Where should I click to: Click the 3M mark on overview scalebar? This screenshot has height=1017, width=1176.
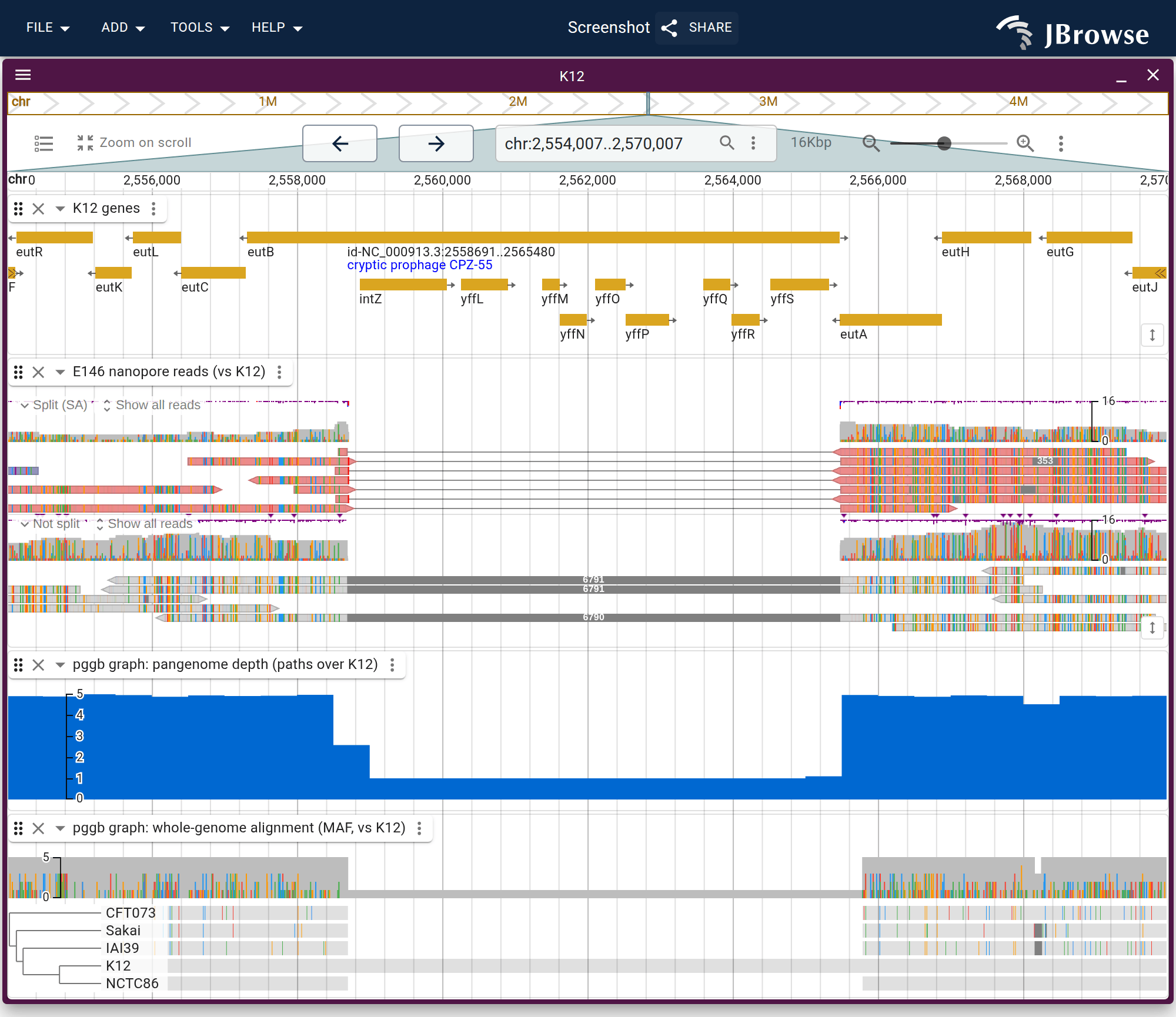pyautogui.click(x=768, y=102)
